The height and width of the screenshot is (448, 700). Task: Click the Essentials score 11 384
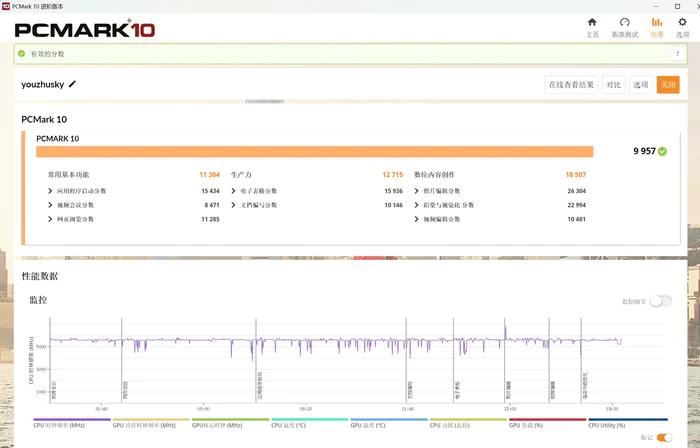click(x=209, y=175)
